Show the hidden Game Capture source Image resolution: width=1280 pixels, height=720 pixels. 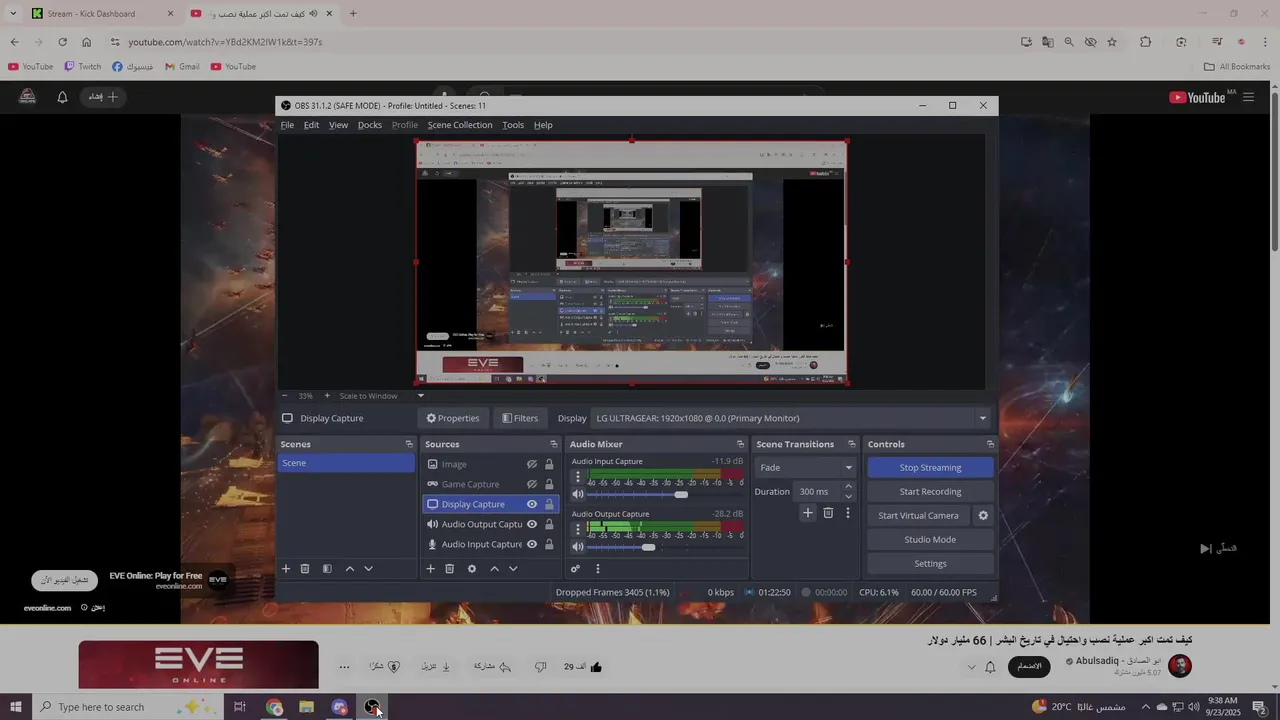(532, 484)
